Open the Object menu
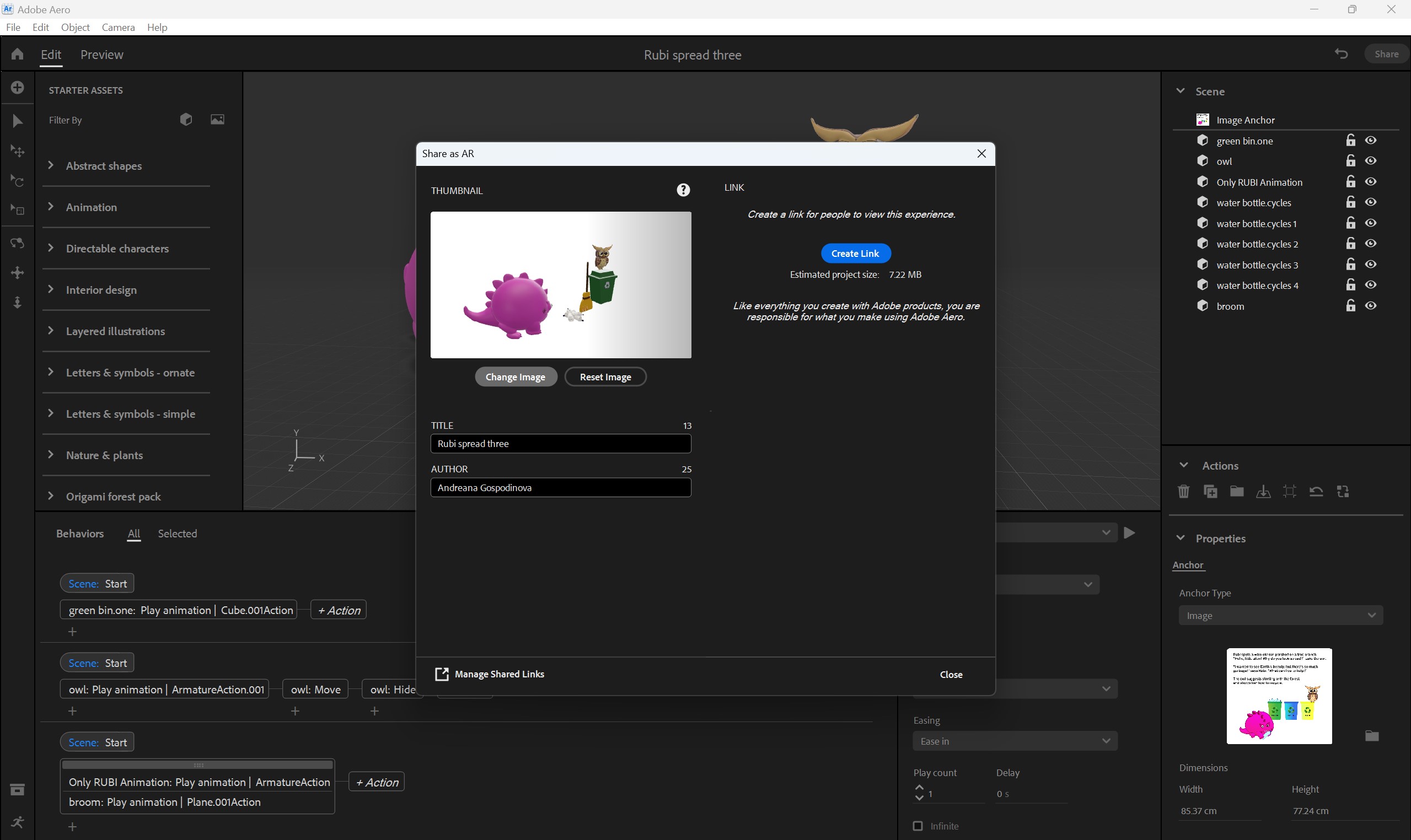Image resolution: width=1411 pixels, height=840 pixels. pos(76,27)
